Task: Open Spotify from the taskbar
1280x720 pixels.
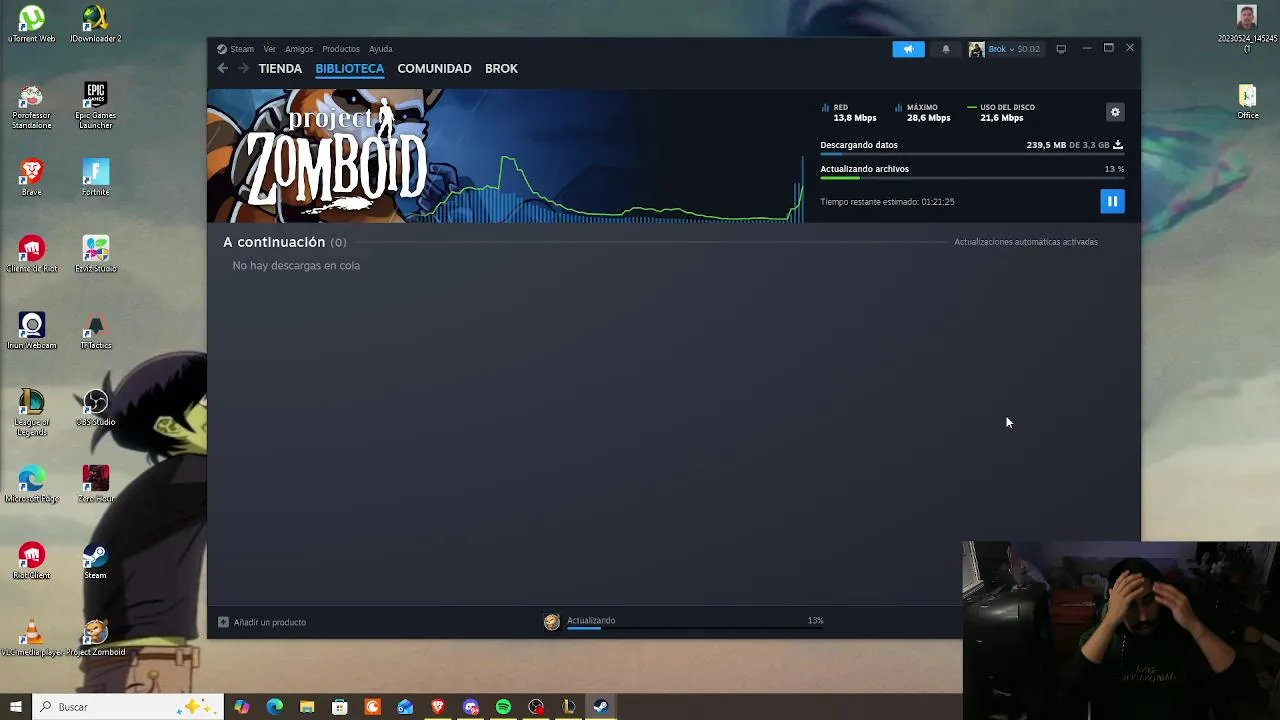Action: (503, 707)
